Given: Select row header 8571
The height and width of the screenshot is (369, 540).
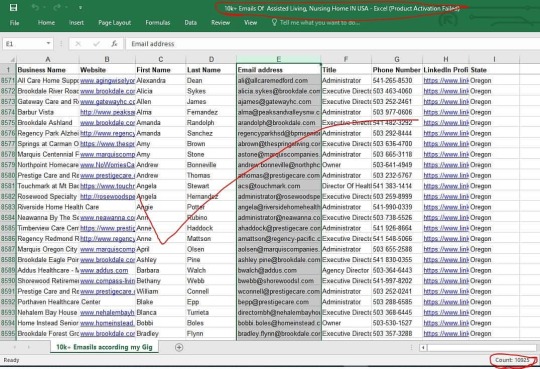Looking at the screenshot, I should (x=8, y=81).
